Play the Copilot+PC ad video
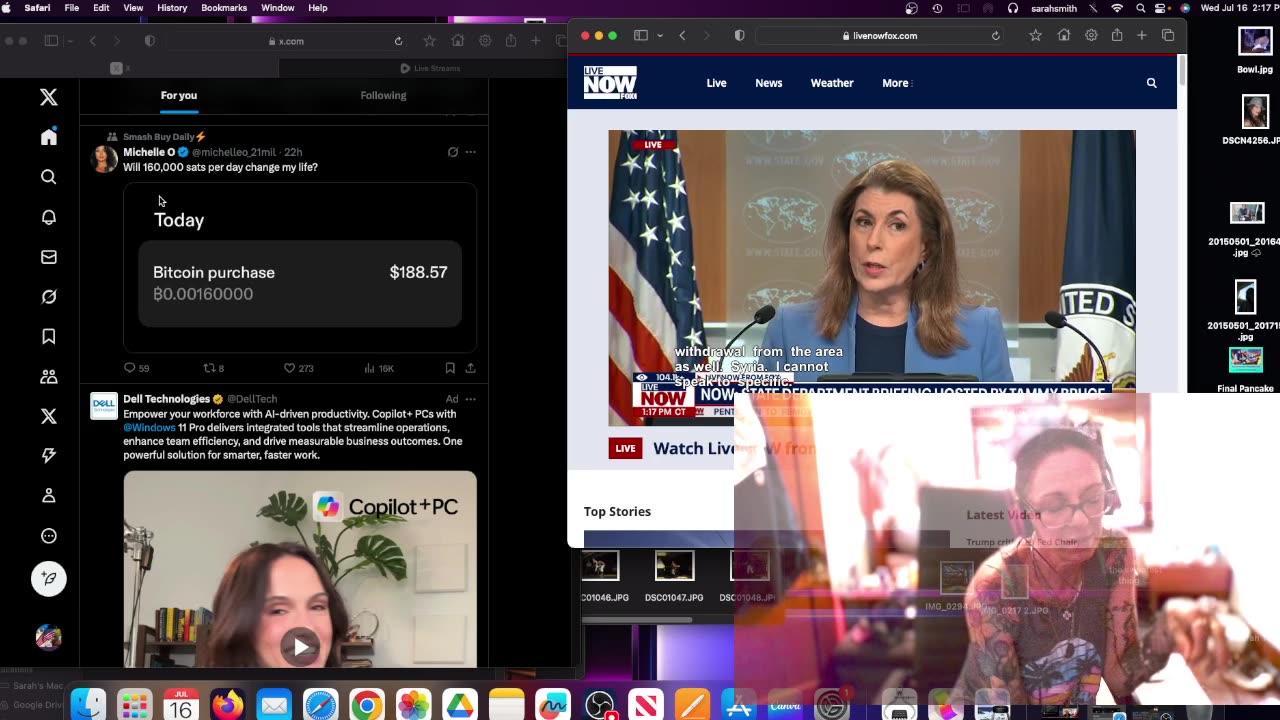 300,646
